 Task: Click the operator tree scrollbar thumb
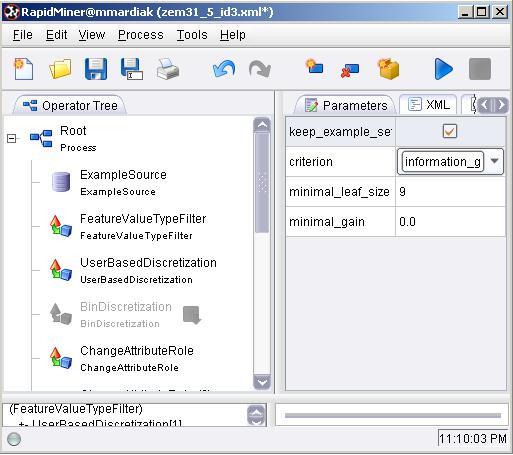262,182
